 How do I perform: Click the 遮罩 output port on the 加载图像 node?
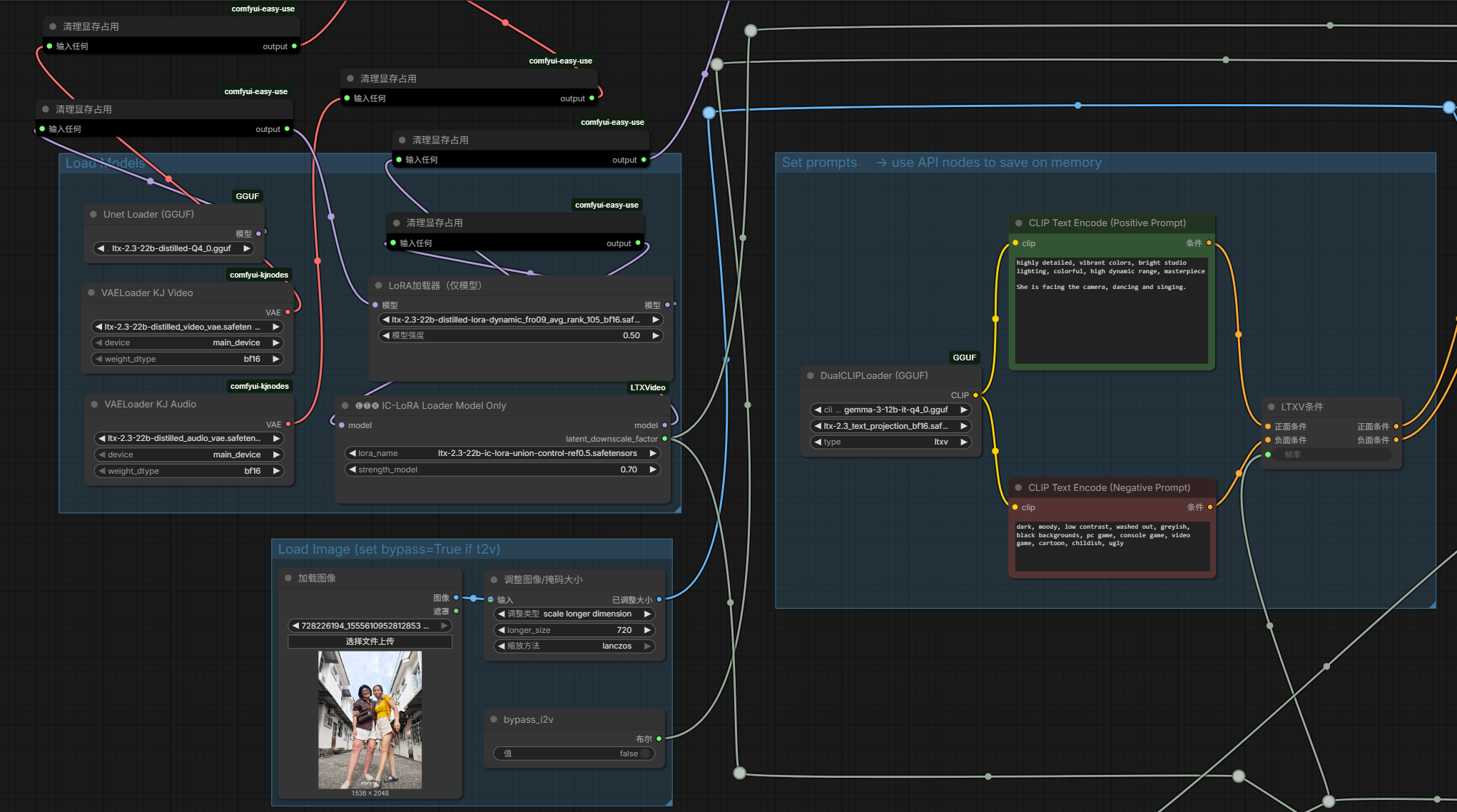coord(456,611)
